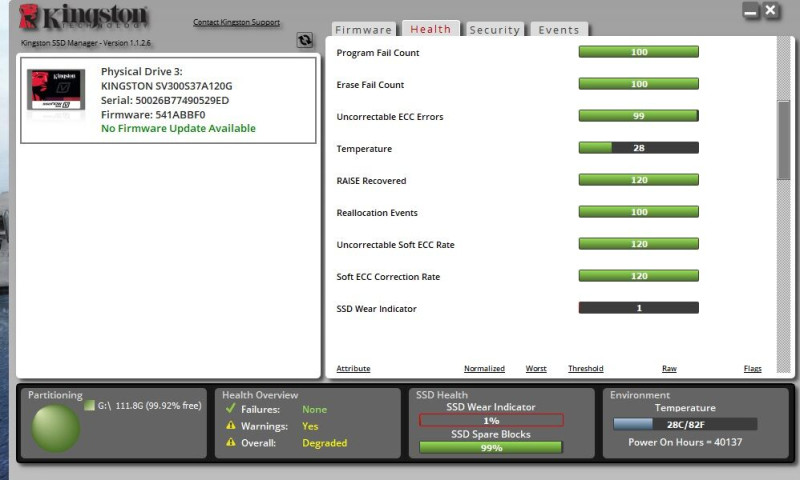Click the Reallocation Events label
800x480 pixels.
[377, 213]
